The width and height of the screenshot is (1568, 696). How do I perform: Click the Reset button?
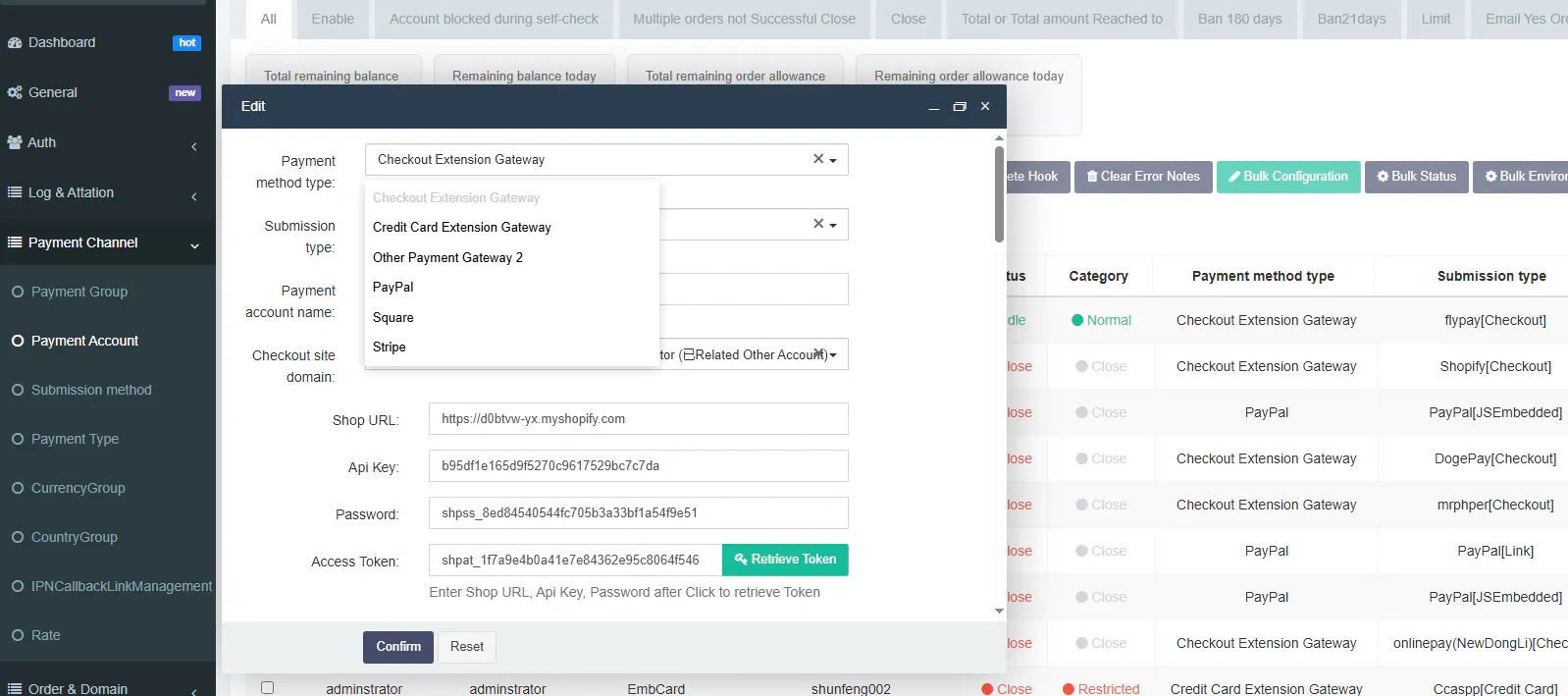[x=467, y=647]
